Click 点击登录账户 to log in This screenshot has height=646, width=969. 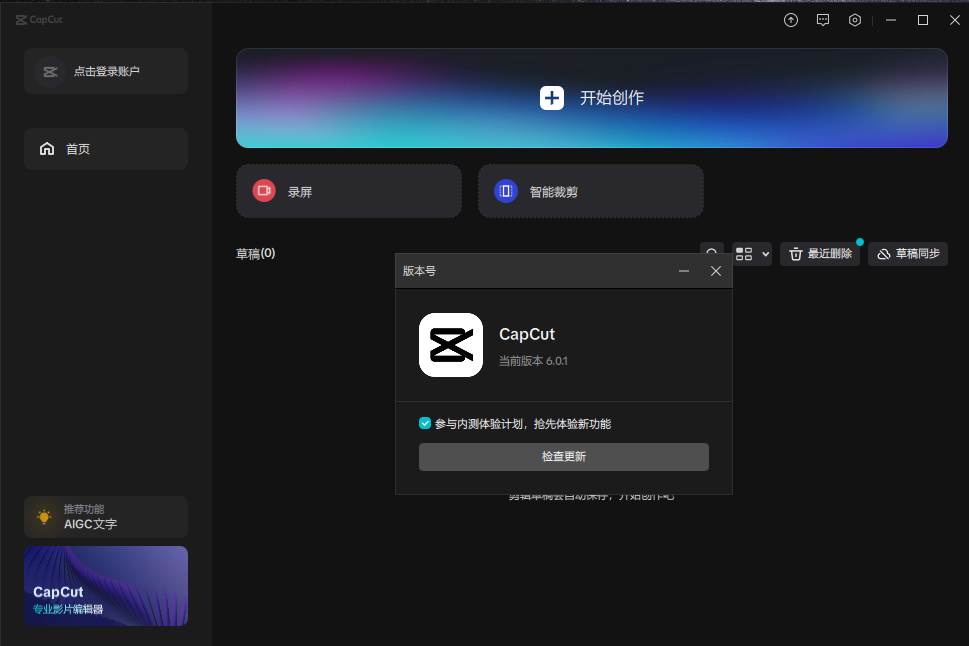pyautogui.click(x=106, y=71)
